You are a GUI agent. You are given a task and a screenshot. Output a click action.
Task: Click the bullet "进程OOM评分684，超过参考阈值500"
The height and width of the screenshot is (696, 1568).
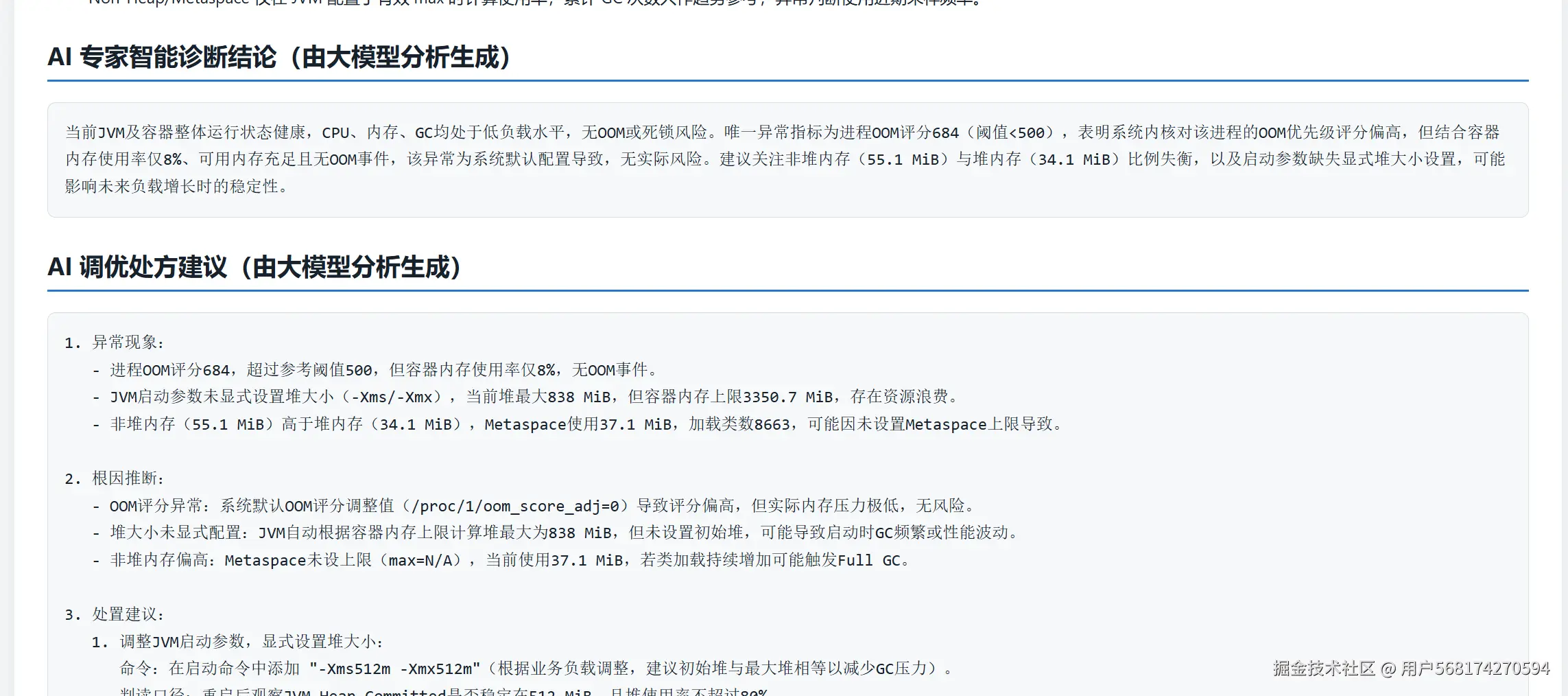[x=376, y=370]
